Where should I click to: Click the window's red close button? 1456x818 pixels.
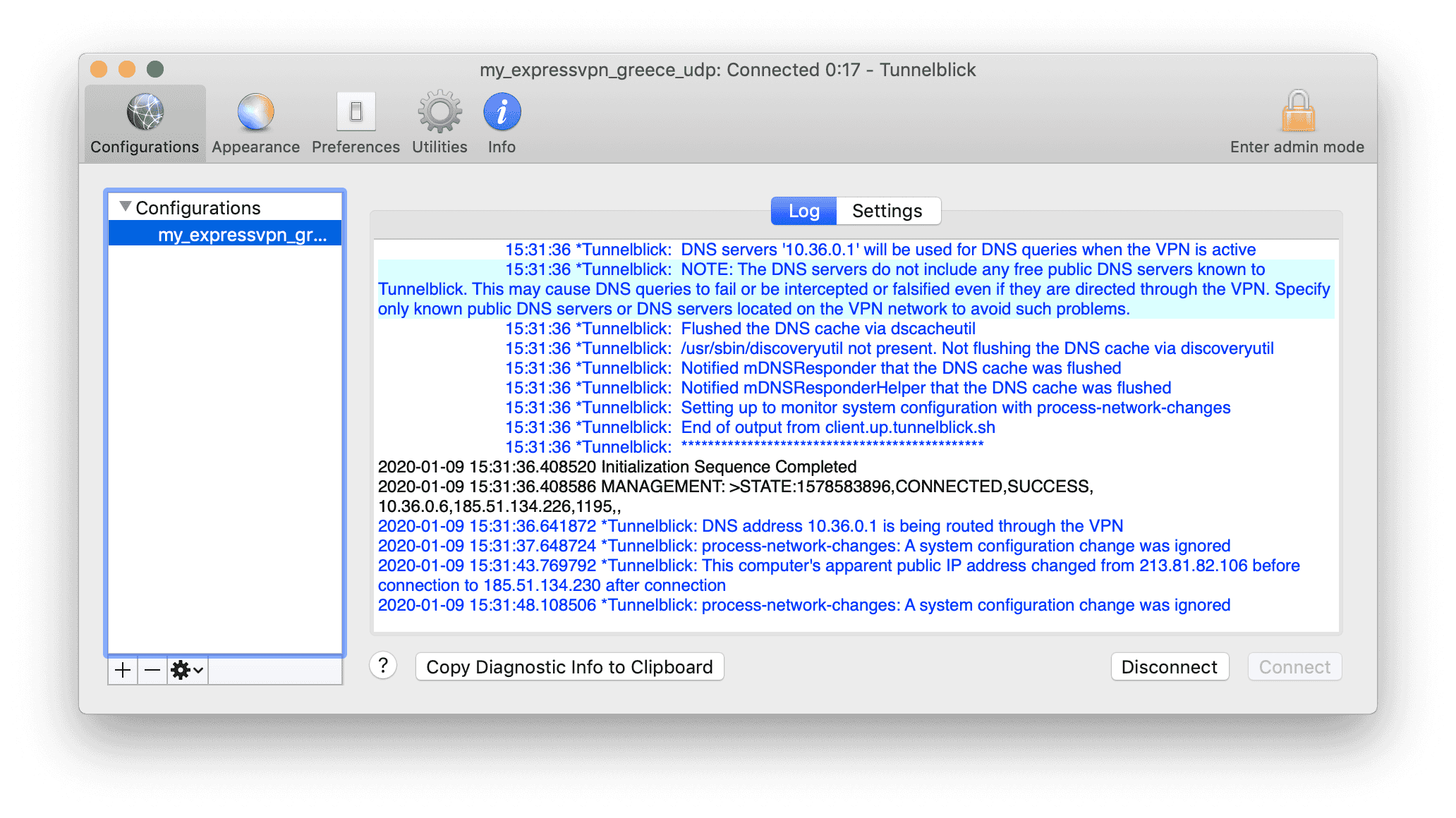click(99, 69)
